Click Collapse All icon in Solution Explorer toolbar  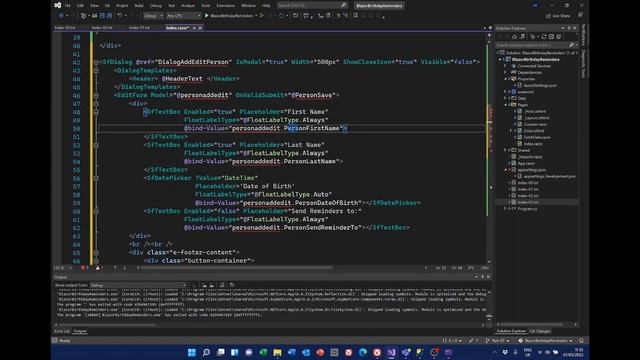551,37
